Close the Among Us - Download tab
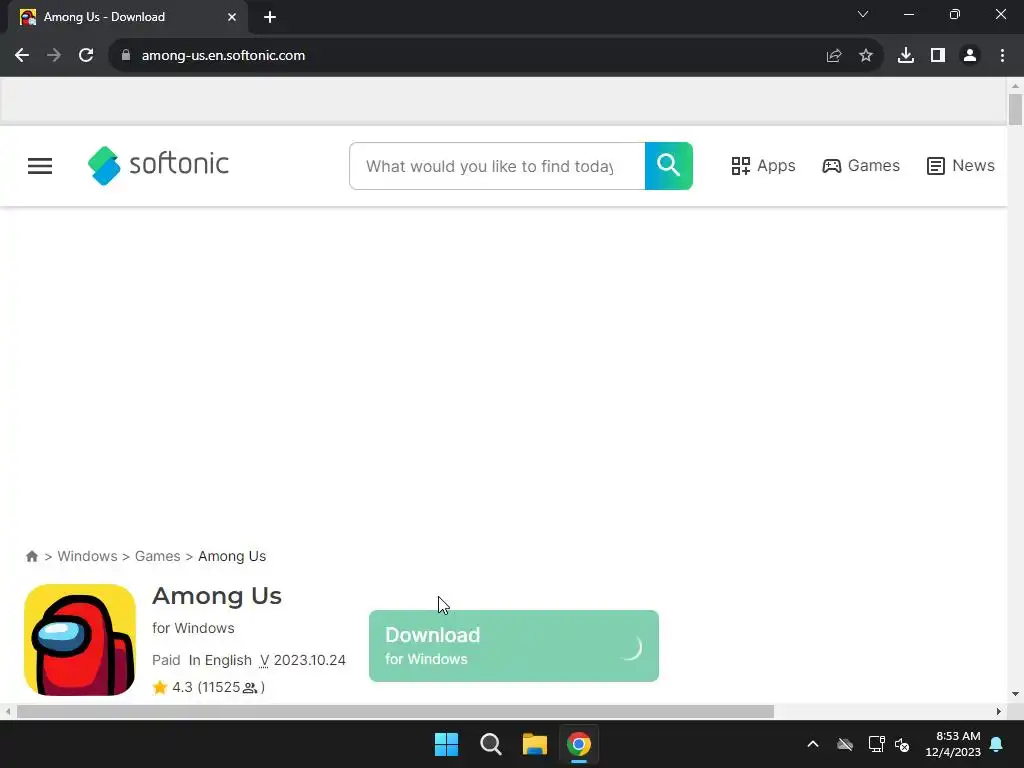 pyautogui.click(x=232, y=17)
